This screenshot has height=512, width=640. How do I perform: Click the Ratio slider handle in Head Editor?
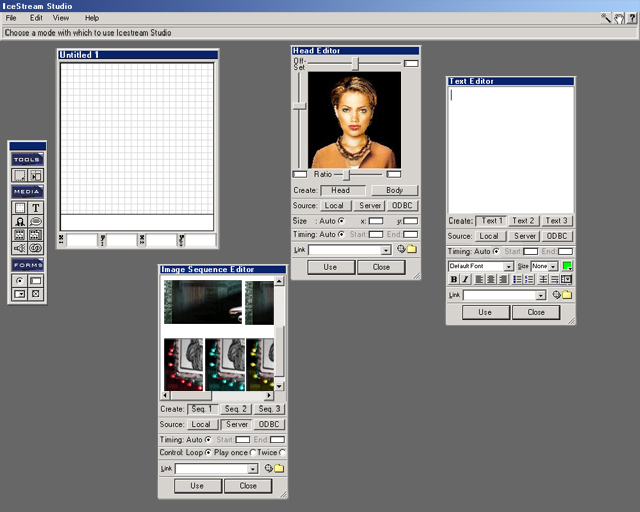coord(346,175)
